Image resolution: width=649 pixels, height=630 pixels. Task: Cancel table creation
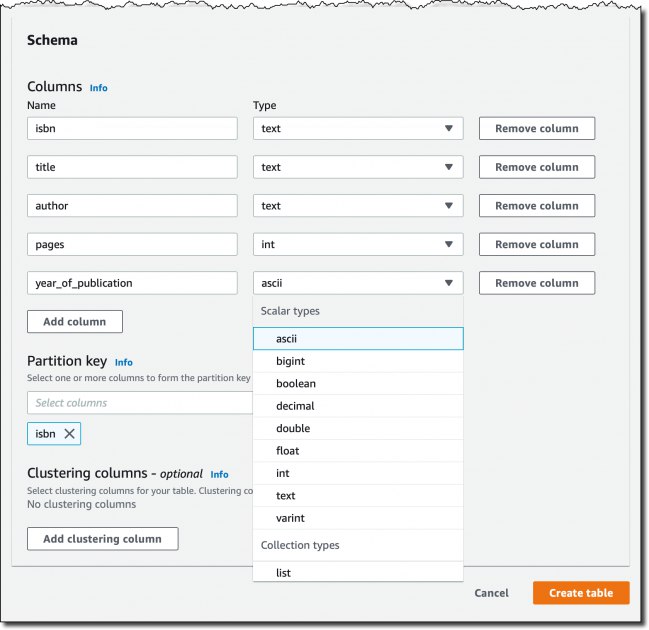pos(491,593)
